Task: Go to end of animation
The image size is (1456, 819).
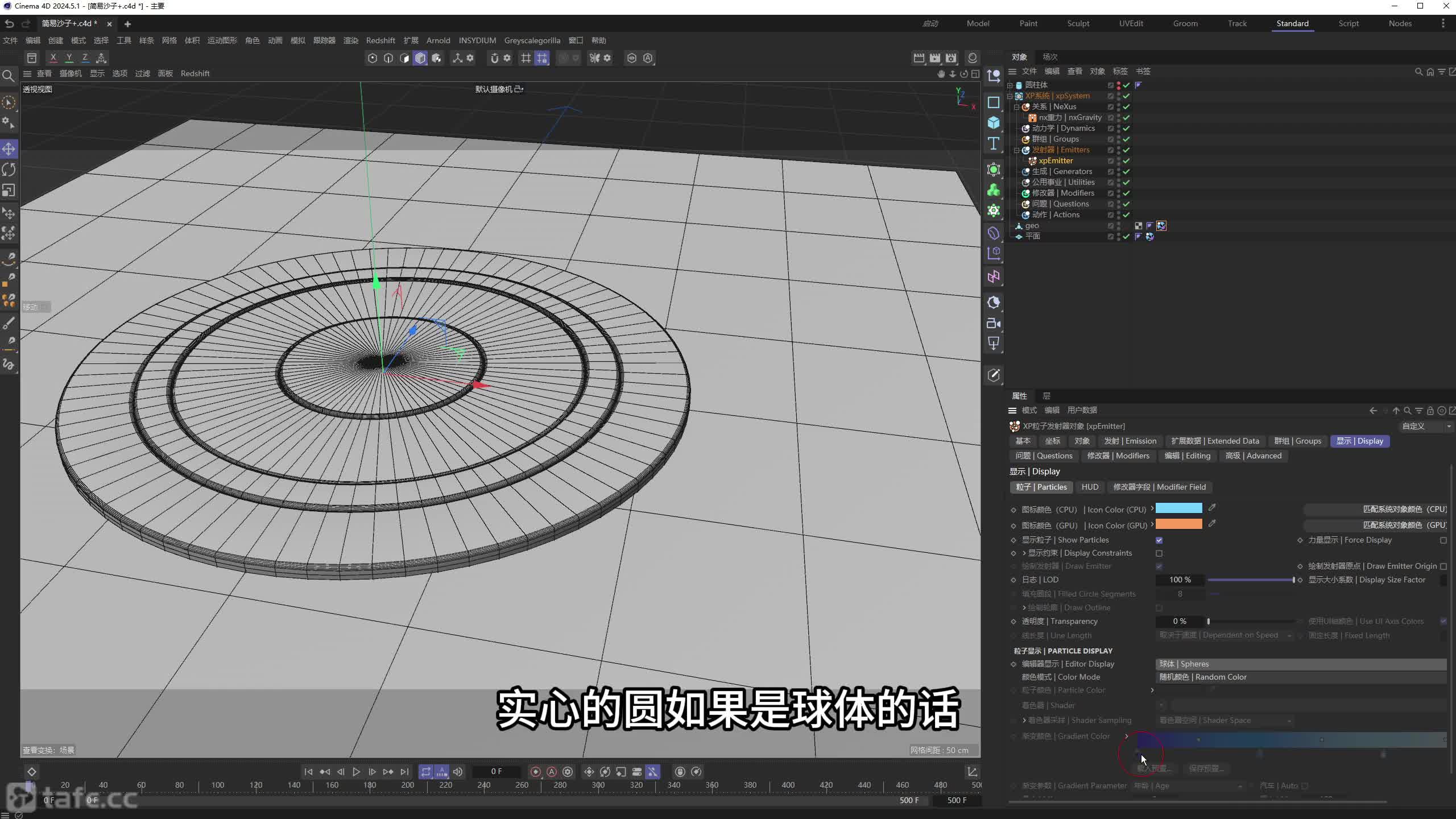Action: [x=404, y=772]
